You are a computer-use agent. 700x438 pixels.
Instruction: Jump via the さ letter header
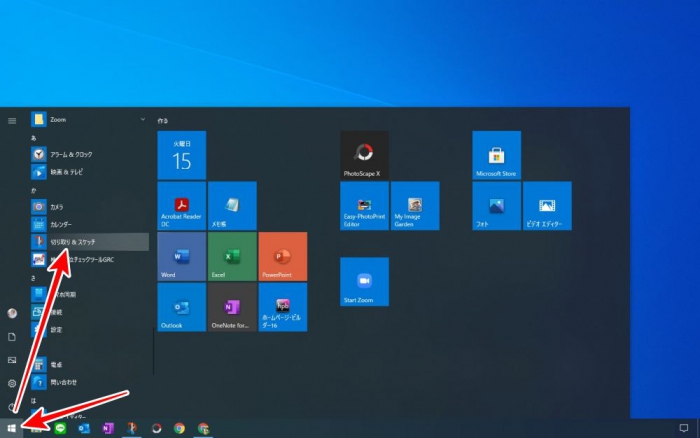point(33,278)
